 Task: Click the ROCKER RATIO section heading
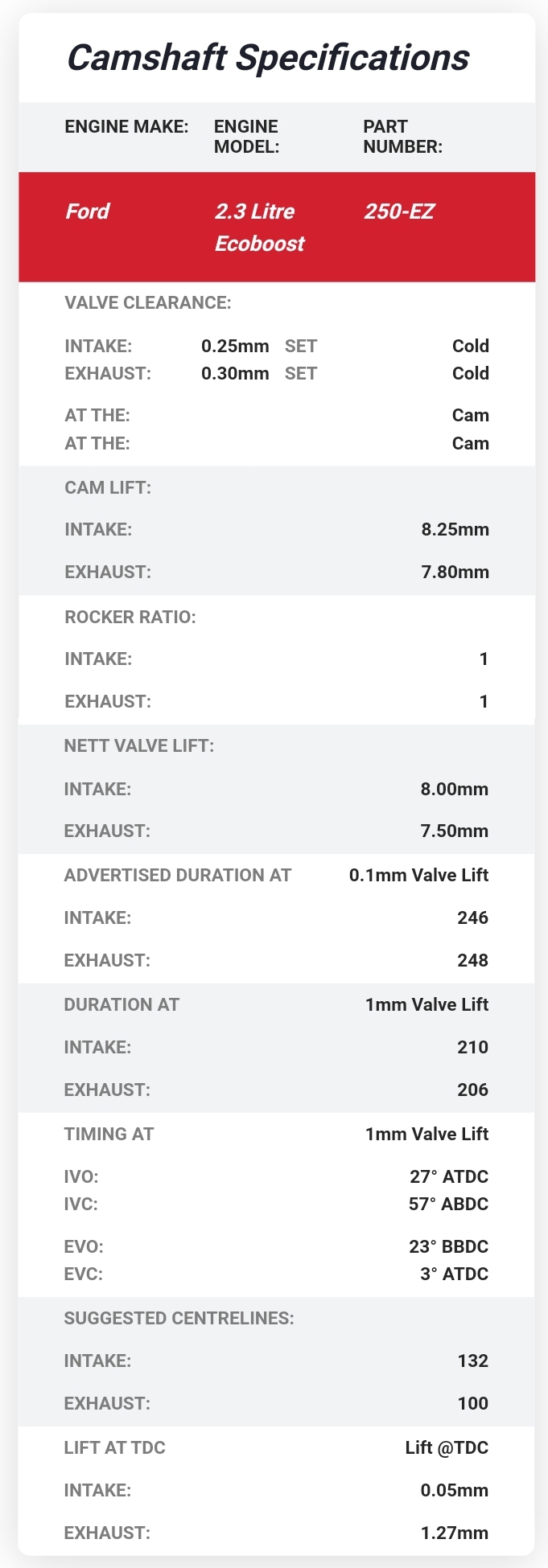point(130,617)
